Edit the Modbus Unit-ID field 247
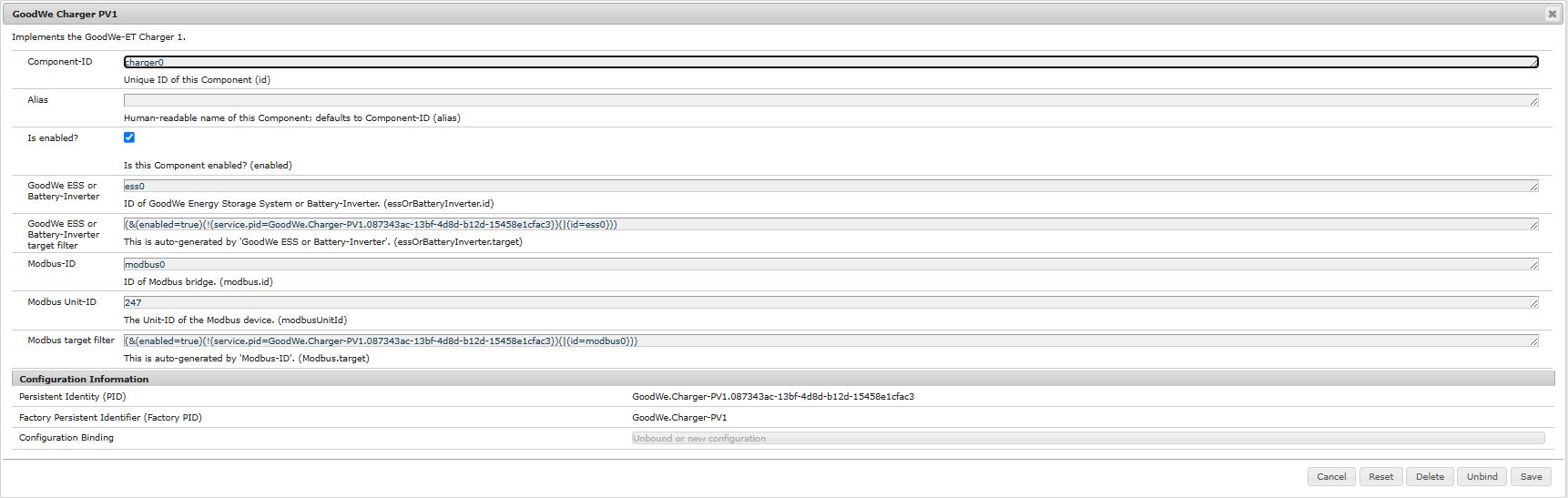 click(831, 302)
